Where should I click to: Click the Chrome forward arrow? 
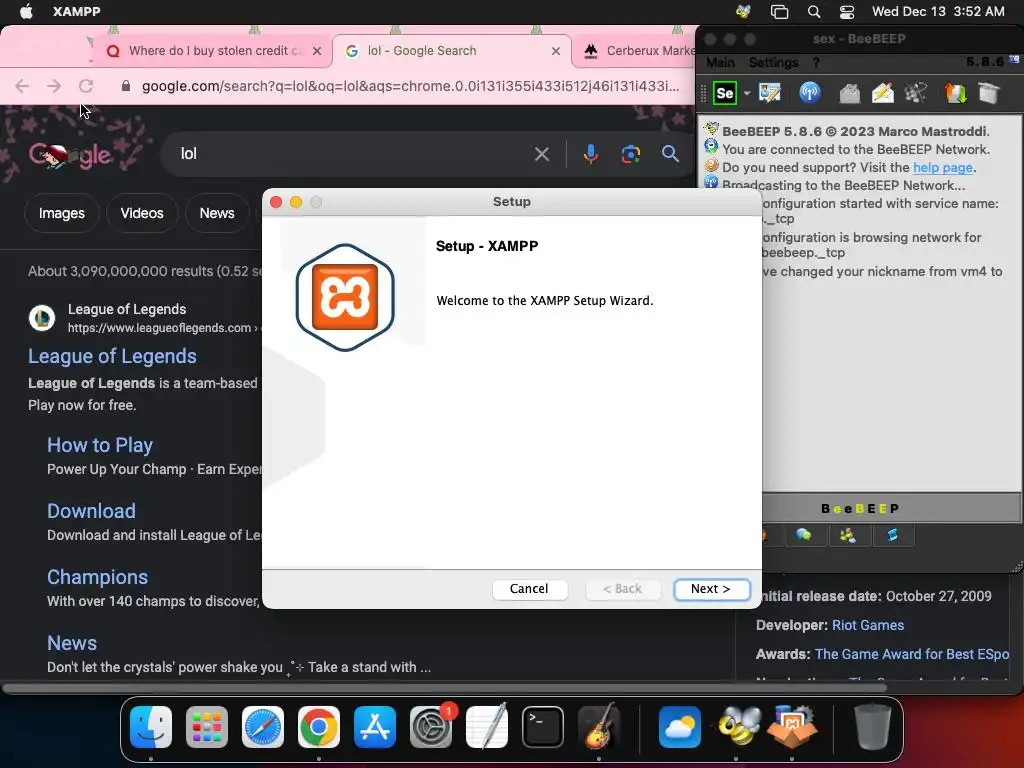54,86
